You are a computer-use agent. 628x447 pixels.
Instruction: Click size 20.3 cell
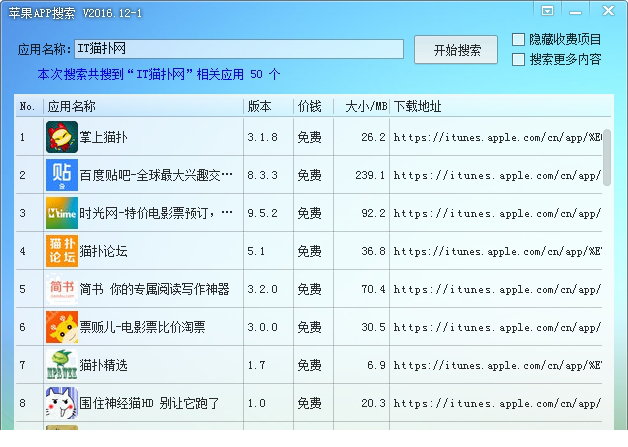point(373,403)
